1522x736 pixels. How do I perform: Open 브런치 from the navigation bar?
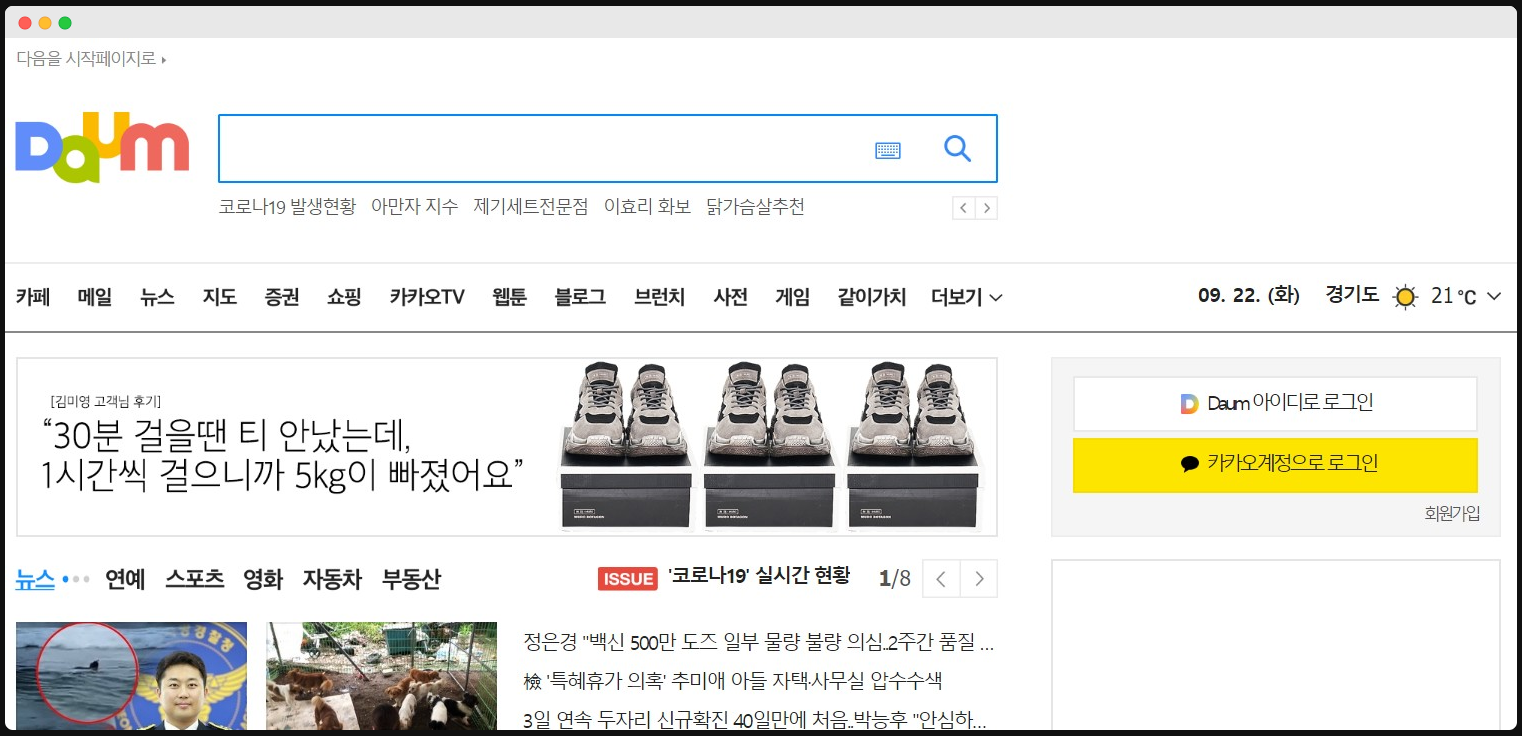pos(659,297)
